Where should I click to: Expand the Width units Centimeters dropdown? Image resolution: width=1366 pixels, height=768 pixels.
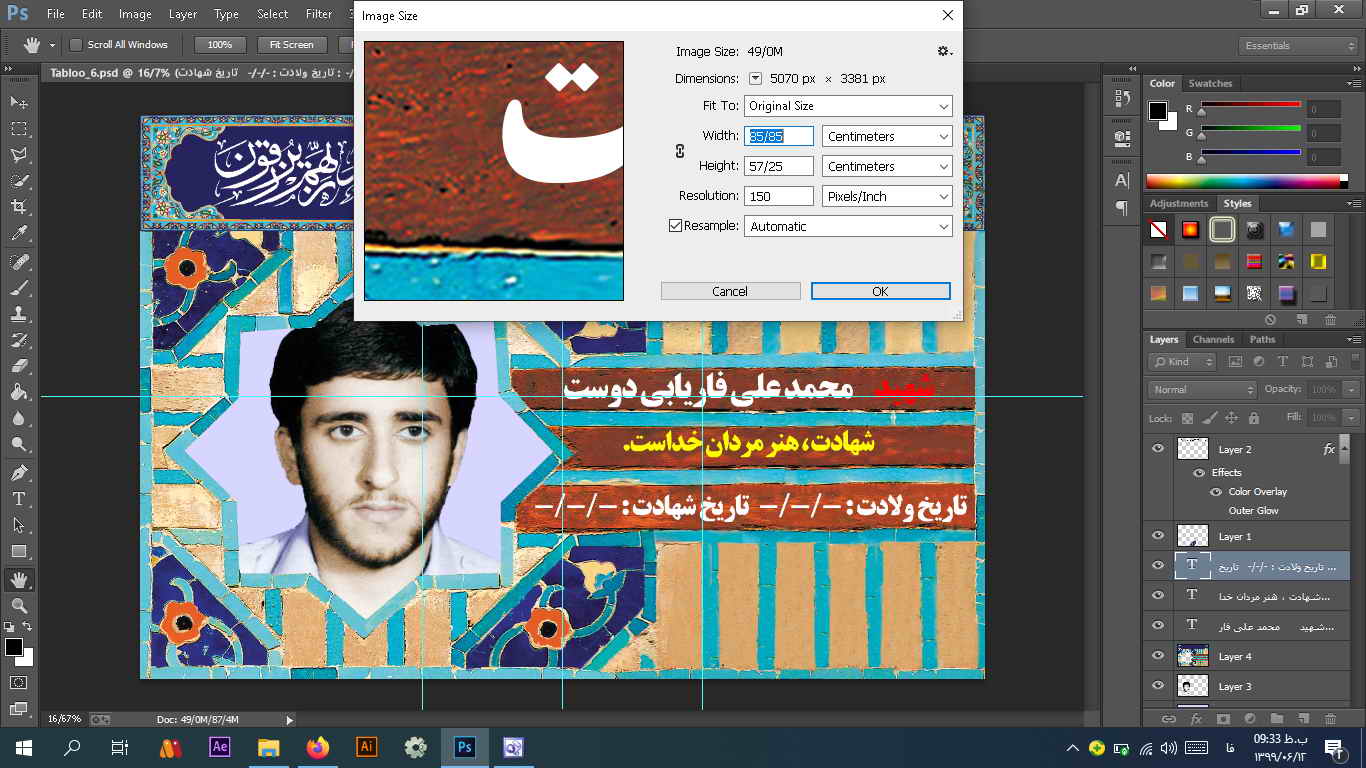tap(886, 136)
